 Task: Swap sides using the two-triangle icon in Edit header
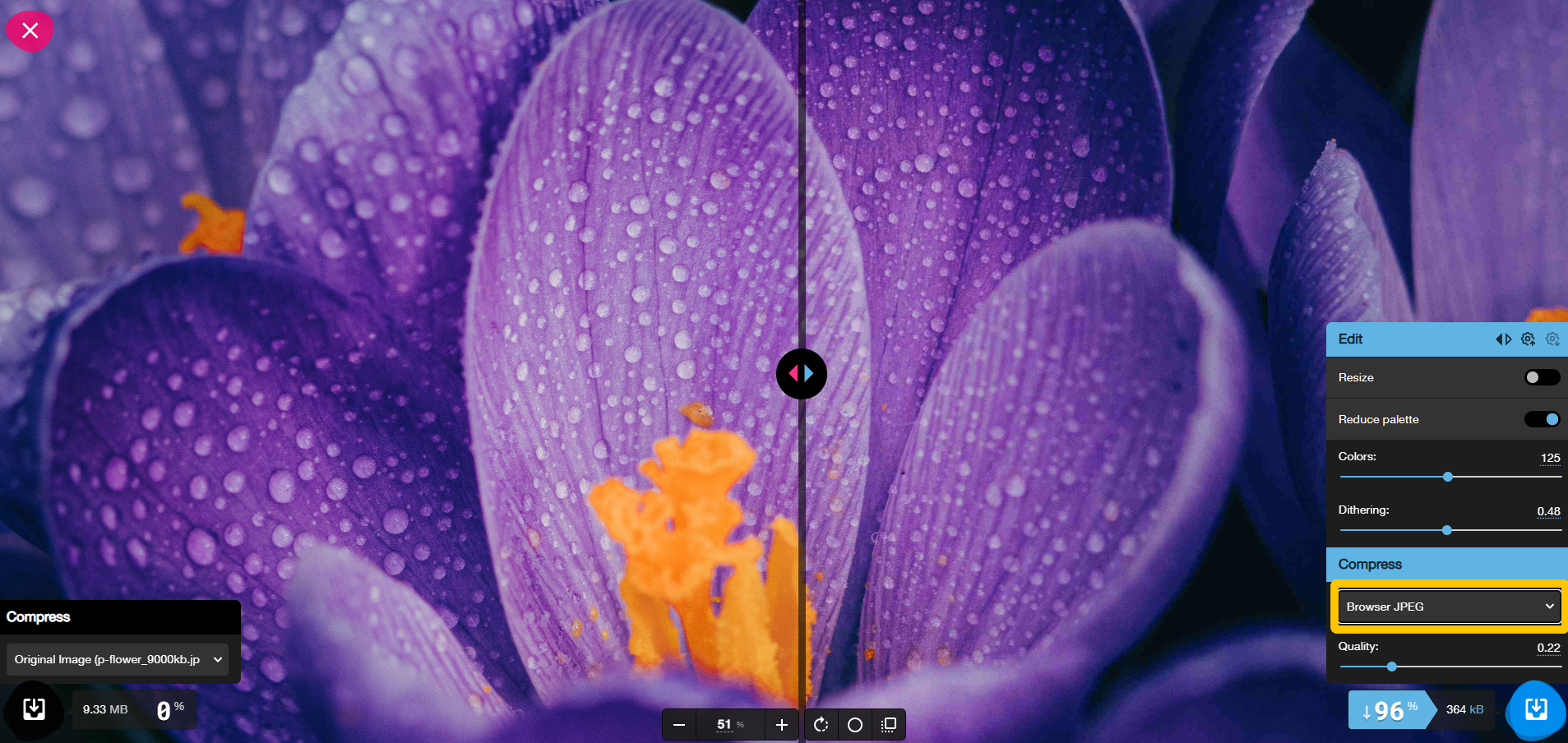(1503, 339)
